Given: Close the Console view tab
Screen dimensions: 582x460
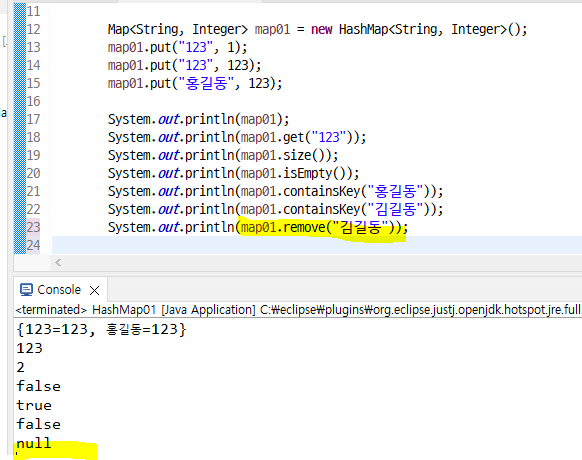Looking at the screenshot, I should coord(95,290).
